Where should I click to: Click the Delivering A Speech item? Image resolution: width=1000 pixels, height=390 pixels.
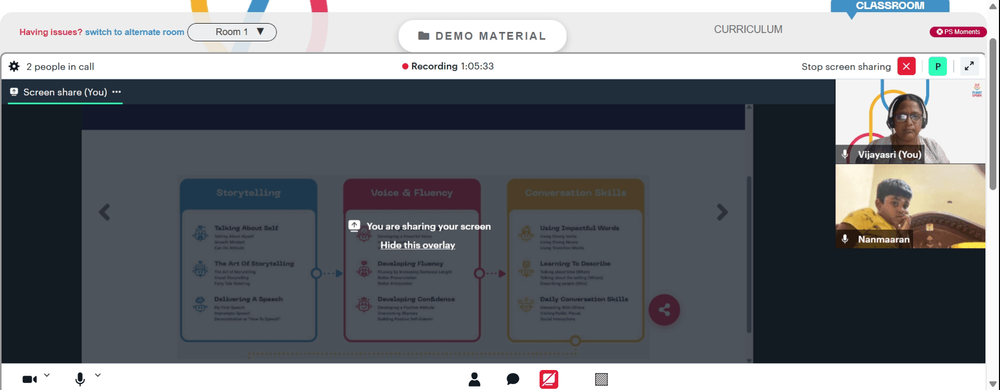click(248, 300)
